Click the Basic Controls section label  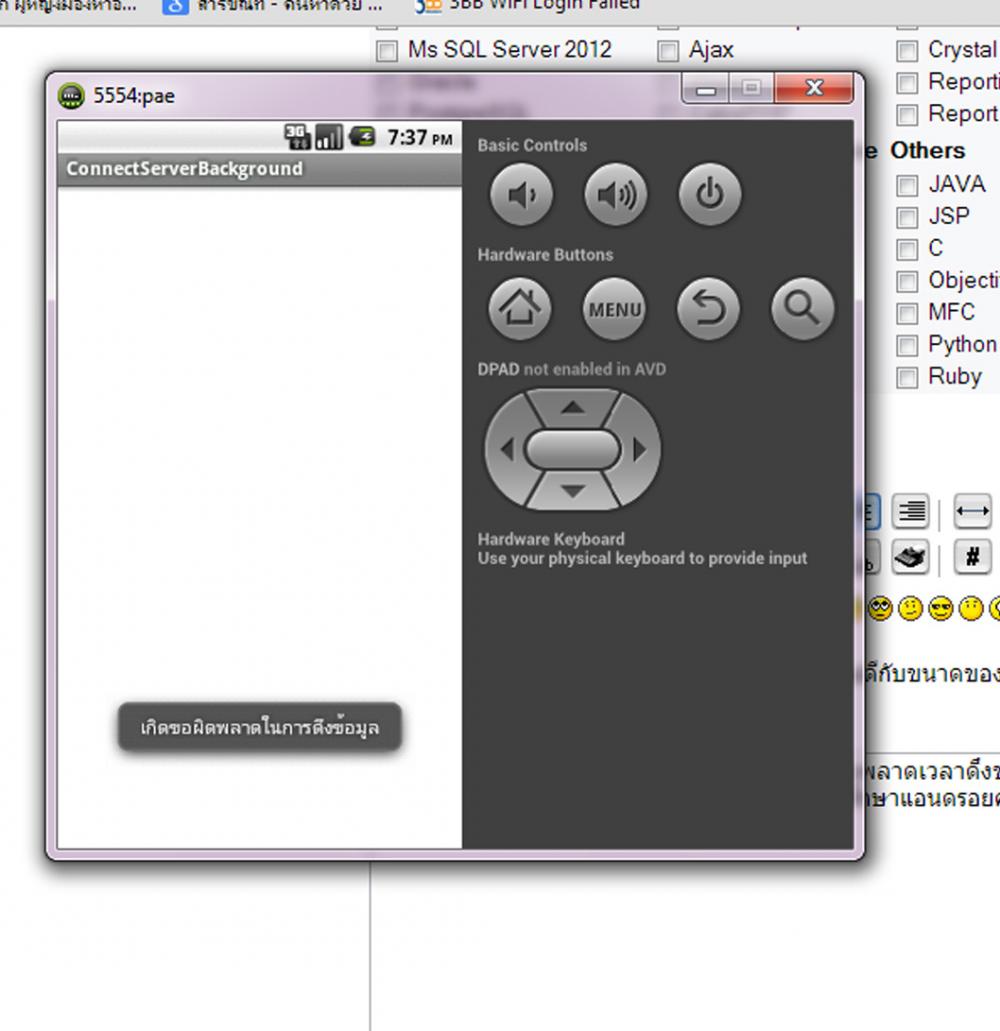532,145
